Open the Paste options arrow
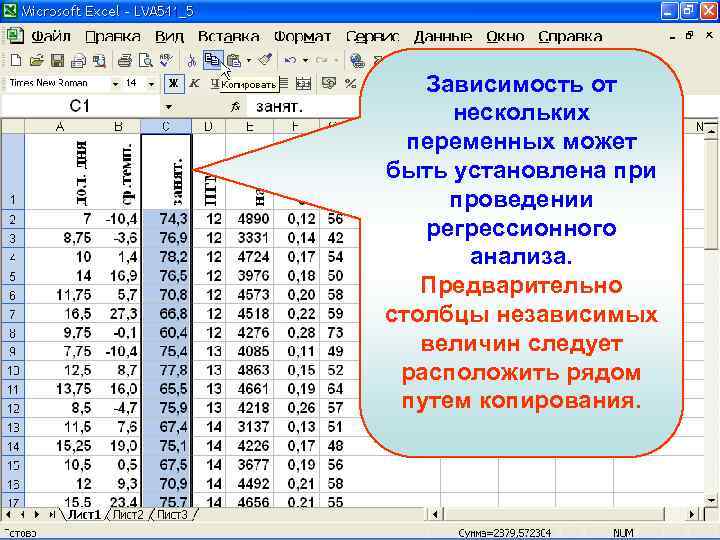The height and width of the screenshot is (540, 720). [x=248, y=60]
